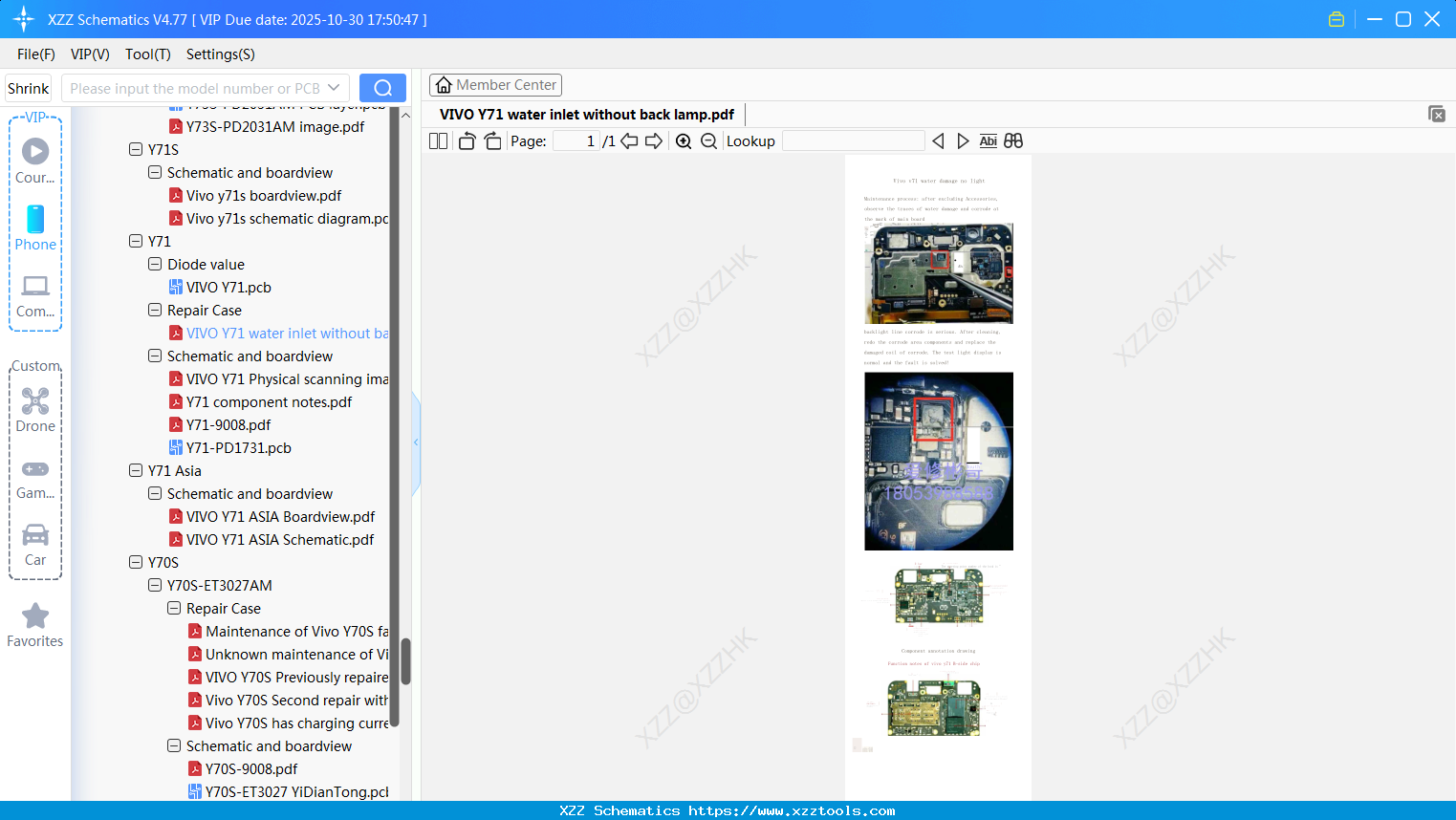The image size is (1456, 820).
Task: Open VIVO Y71 Physical scanning image file
Action: [279, 378]
